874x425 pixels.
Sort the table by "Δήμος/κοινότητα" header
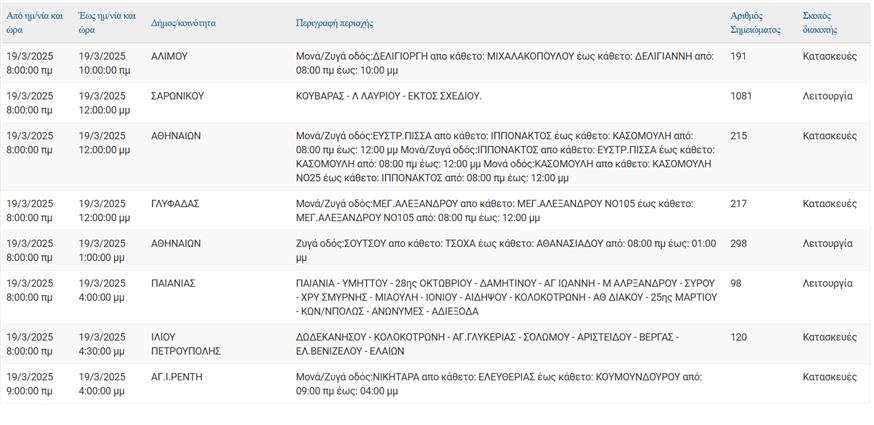pyautogui.click(x=185, y=22)
